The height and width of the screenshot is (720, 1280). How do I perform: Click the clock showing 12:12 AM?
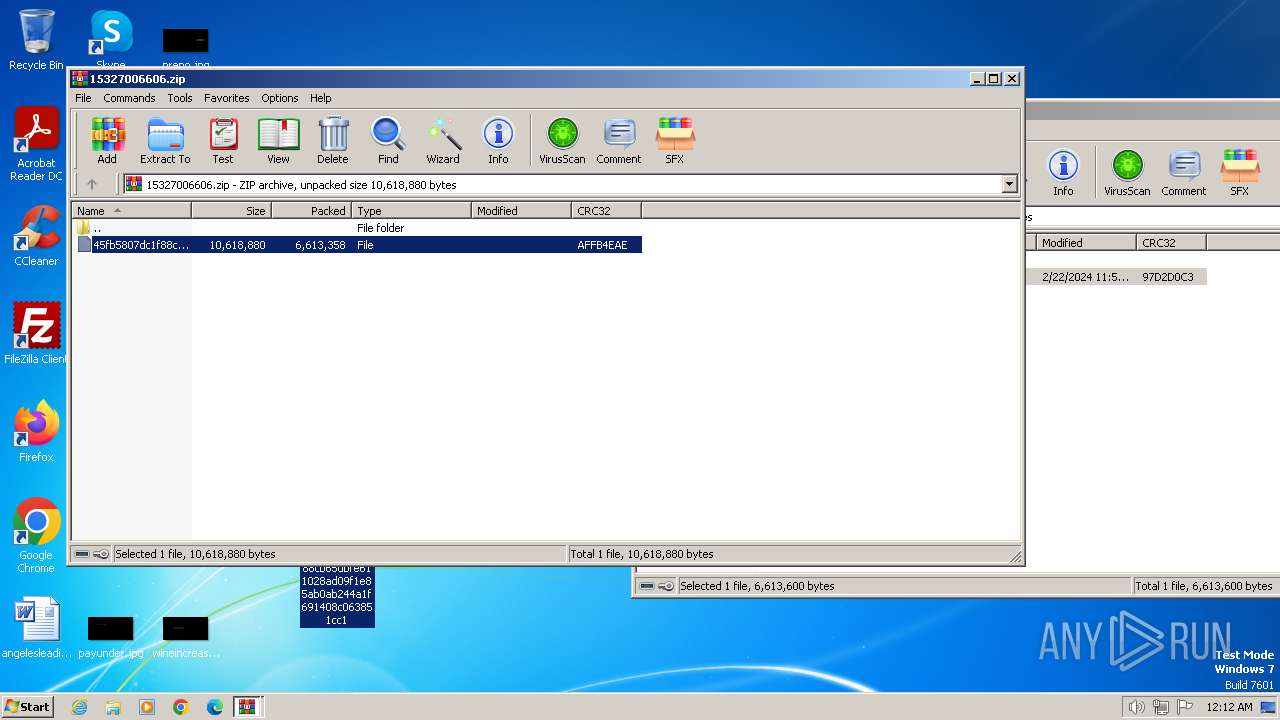1229,707
